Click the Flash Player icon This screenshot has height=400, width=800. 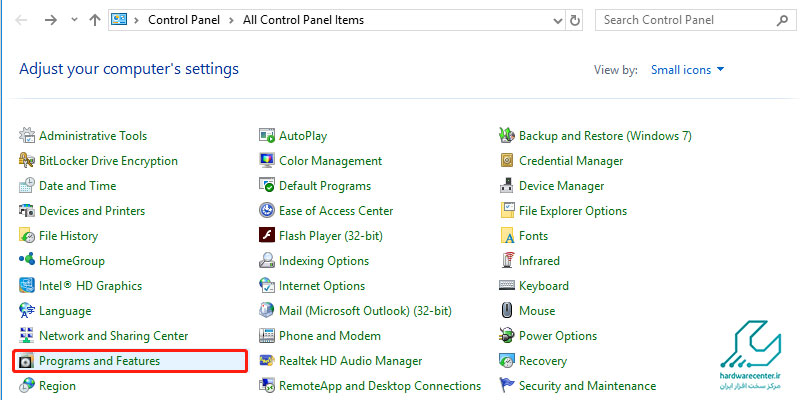(x=267, y=236)
